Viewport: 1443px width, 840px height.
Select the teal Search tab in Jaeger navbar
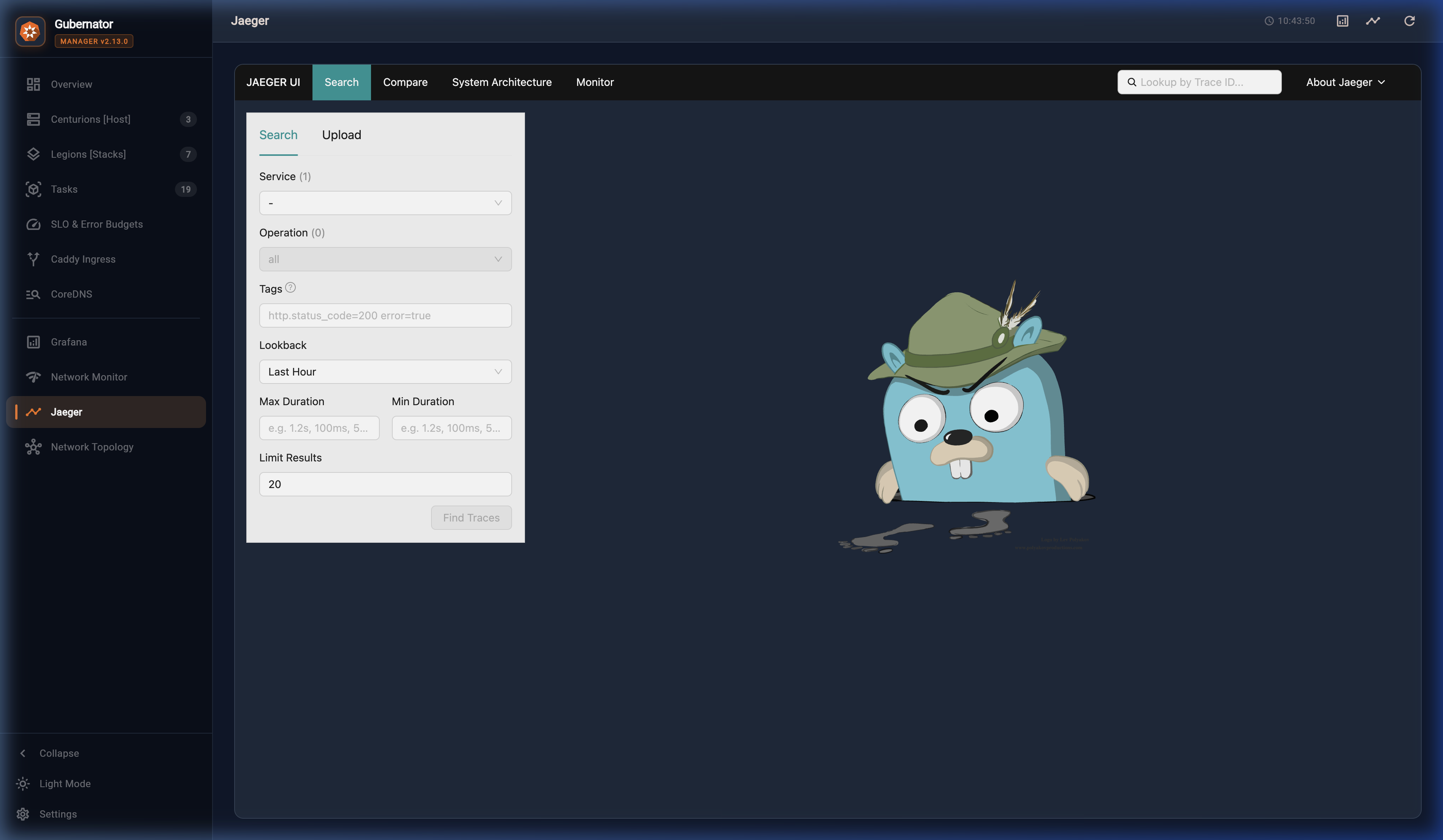point(341,82)
